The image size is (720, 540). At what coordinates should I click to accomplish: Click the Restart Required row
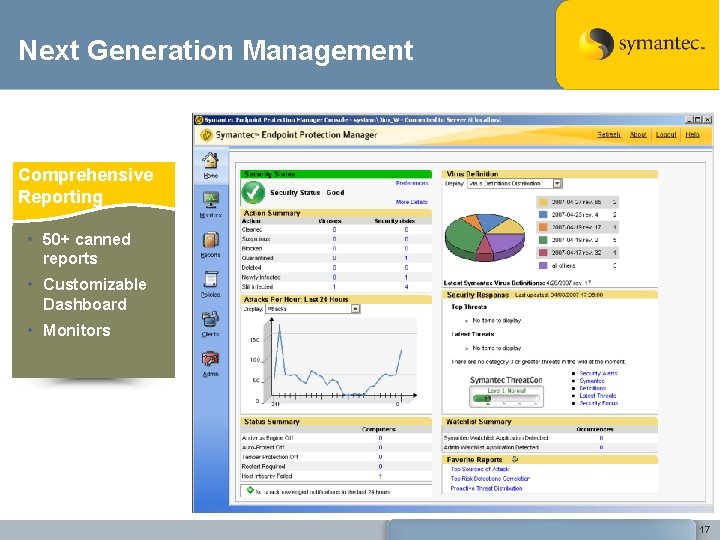(x=336, y=467)
